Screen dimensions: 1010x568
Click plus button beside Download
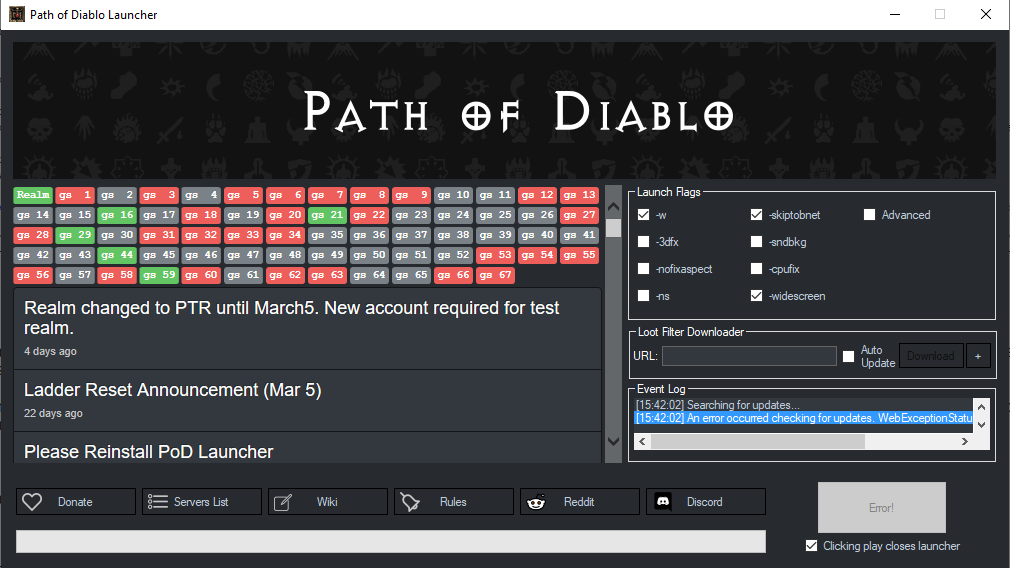point(978,356)
